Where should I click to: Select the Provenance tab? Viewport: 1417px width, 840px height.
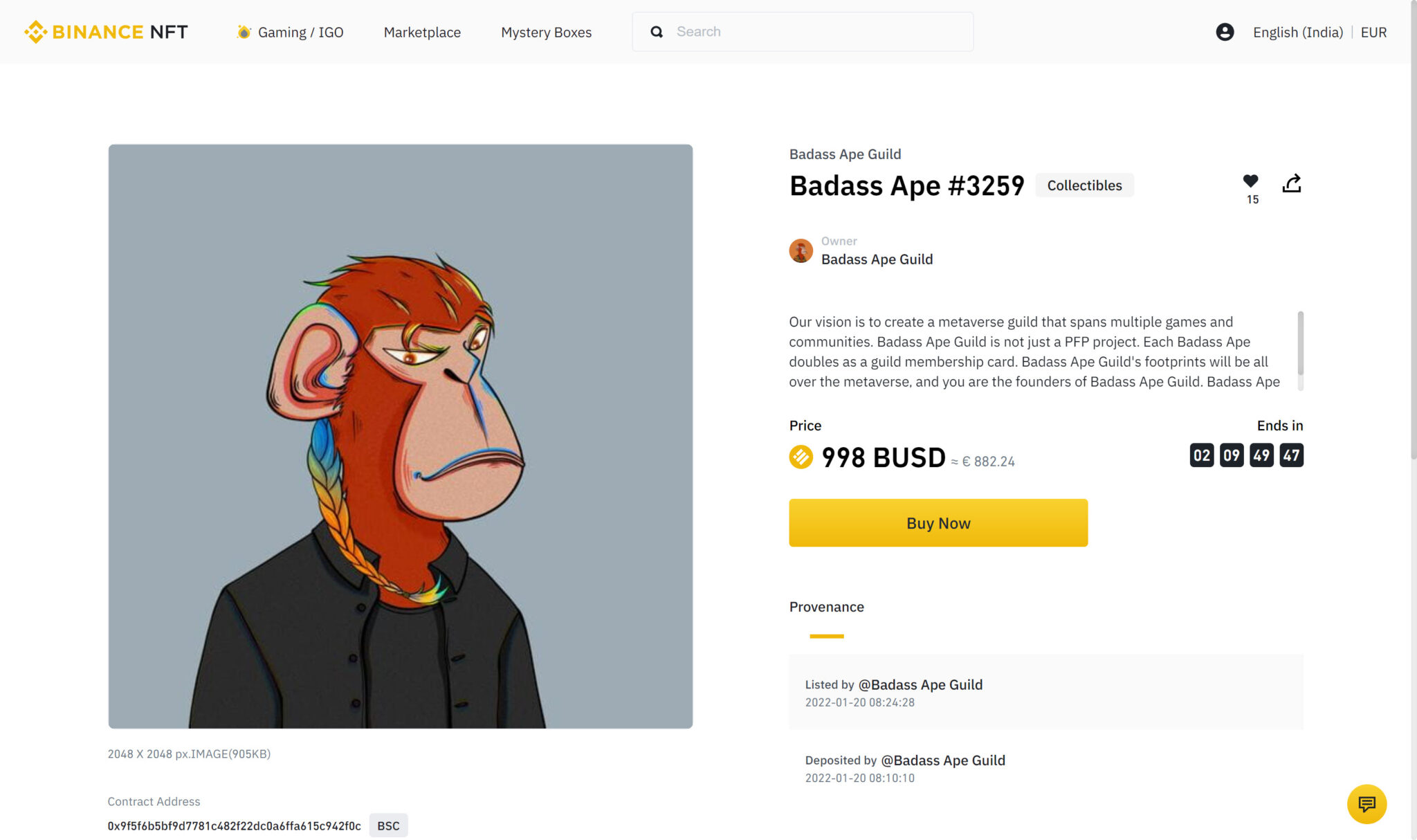click(x=826, y=607)
